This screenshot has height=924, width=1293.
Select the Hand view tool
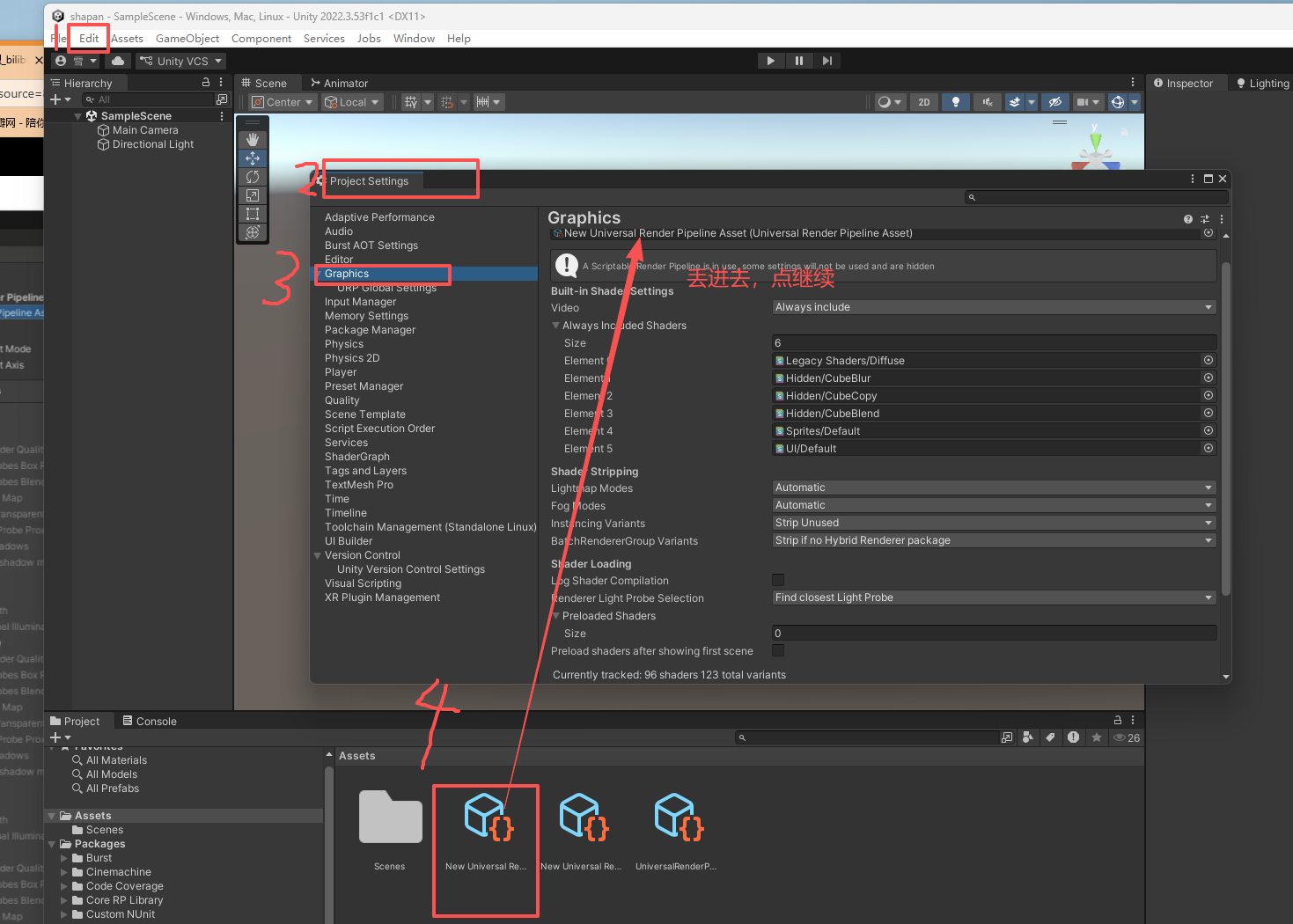pyautogui.click(x=253, y=139)
